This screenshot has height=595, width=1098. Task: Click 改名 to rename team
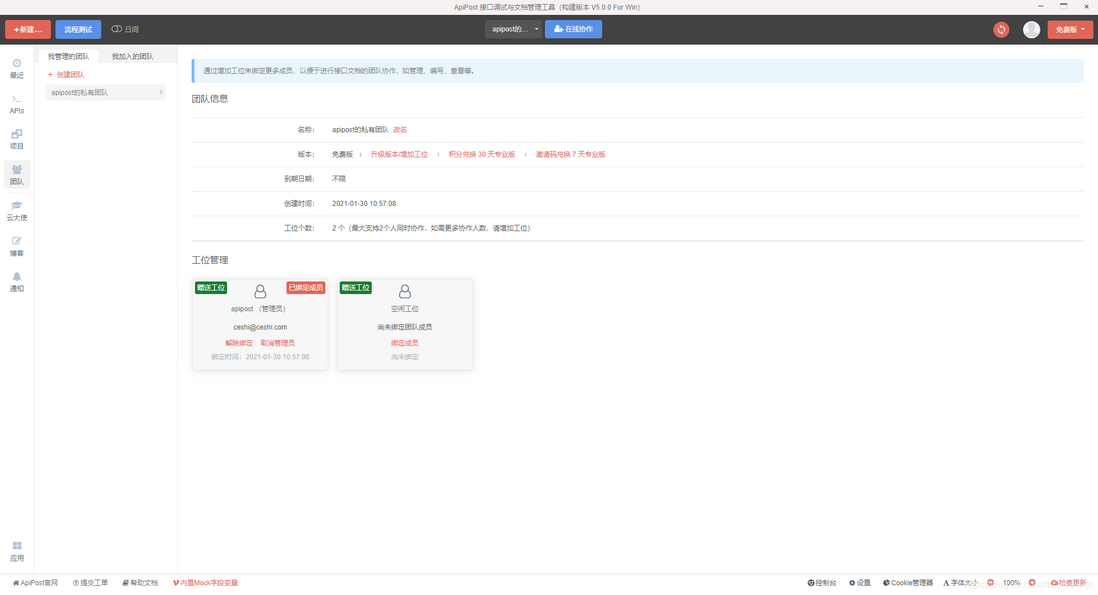tap(400, 130)
